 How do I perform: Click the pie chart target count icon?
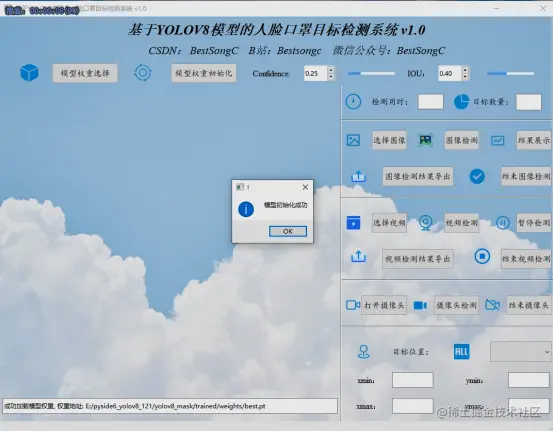click(x=461, y=102)
